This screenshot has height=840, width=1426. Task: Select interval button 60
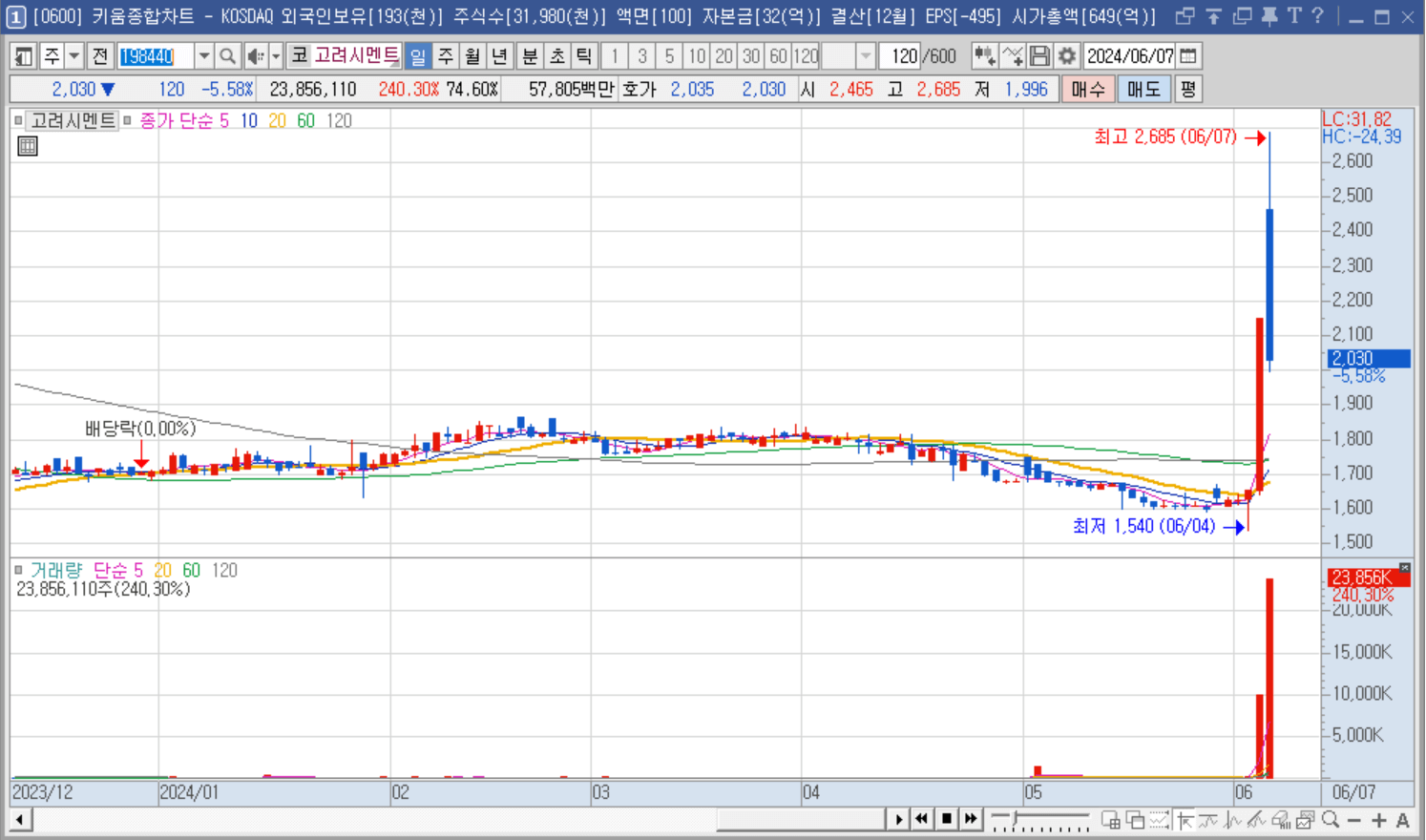779,56
